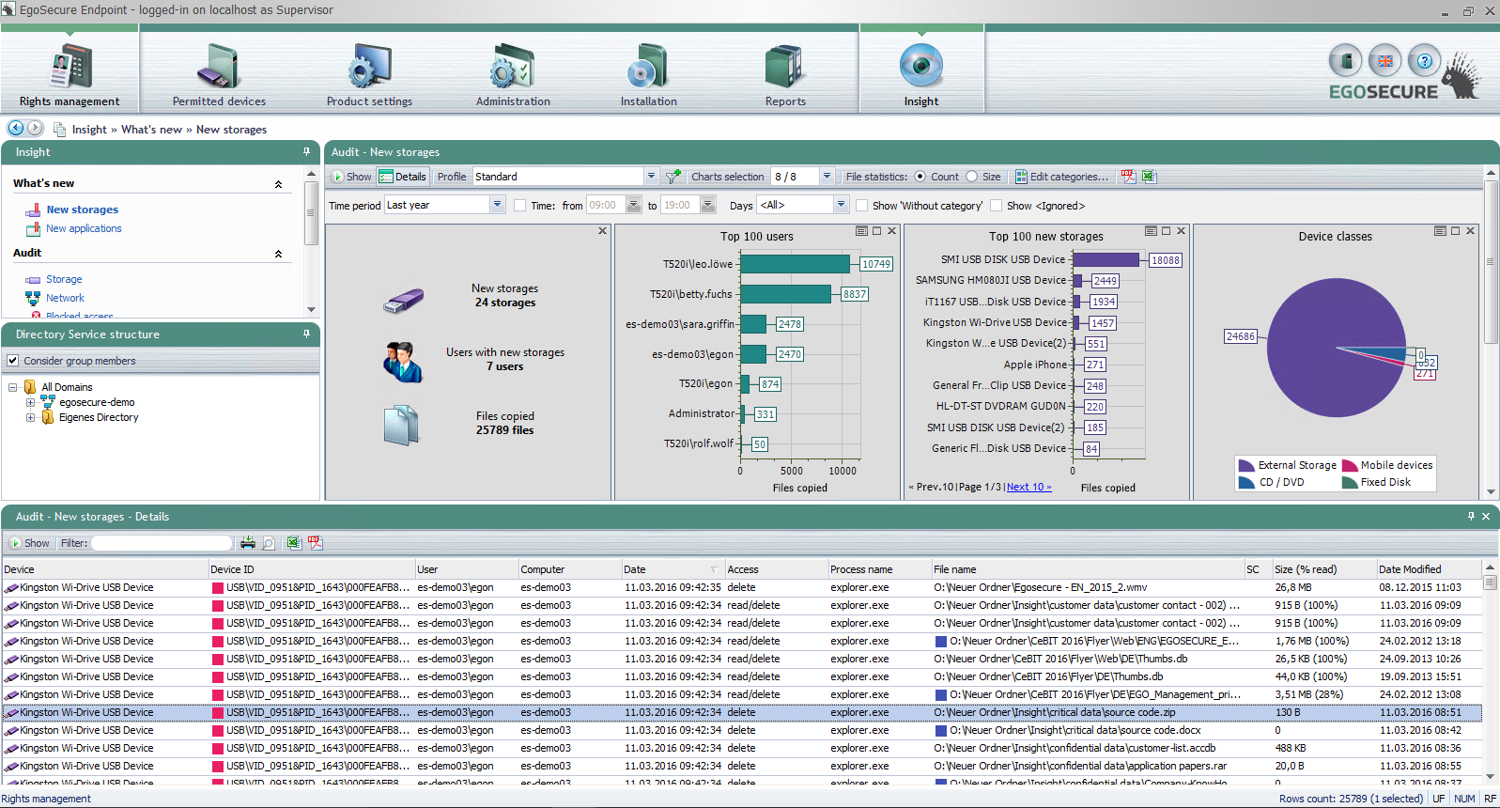Close the Top 100 users chart
The width and height of the screenshot is (1500, 808).
[x=892, y=231]
